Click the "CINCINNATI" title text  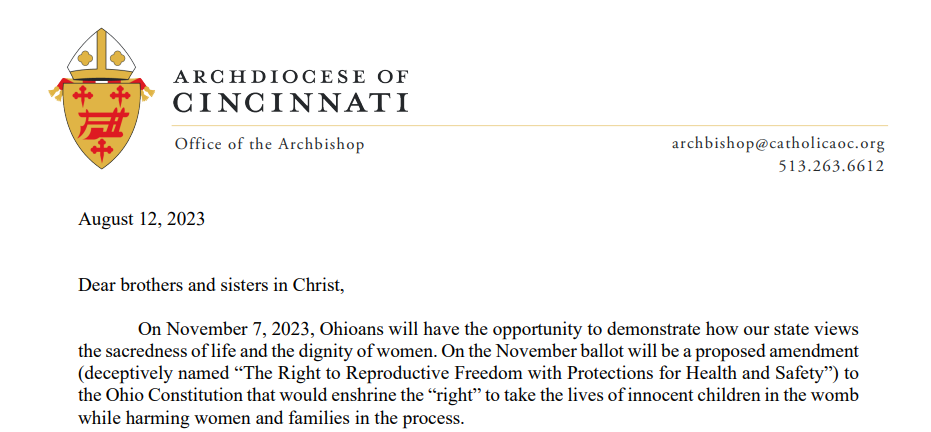(x=291, y=102)
